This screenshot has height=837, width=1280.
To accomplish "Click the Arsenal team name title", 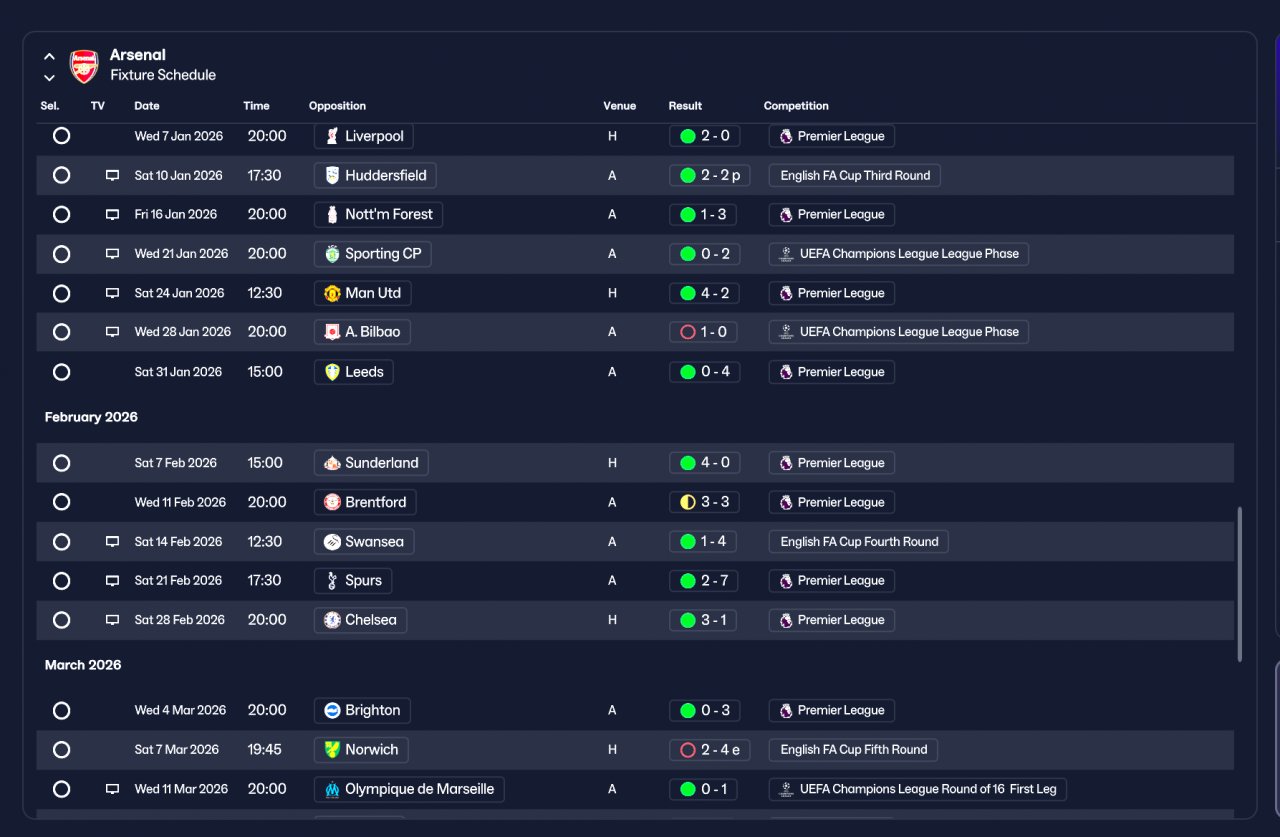I will coord(138,55).
